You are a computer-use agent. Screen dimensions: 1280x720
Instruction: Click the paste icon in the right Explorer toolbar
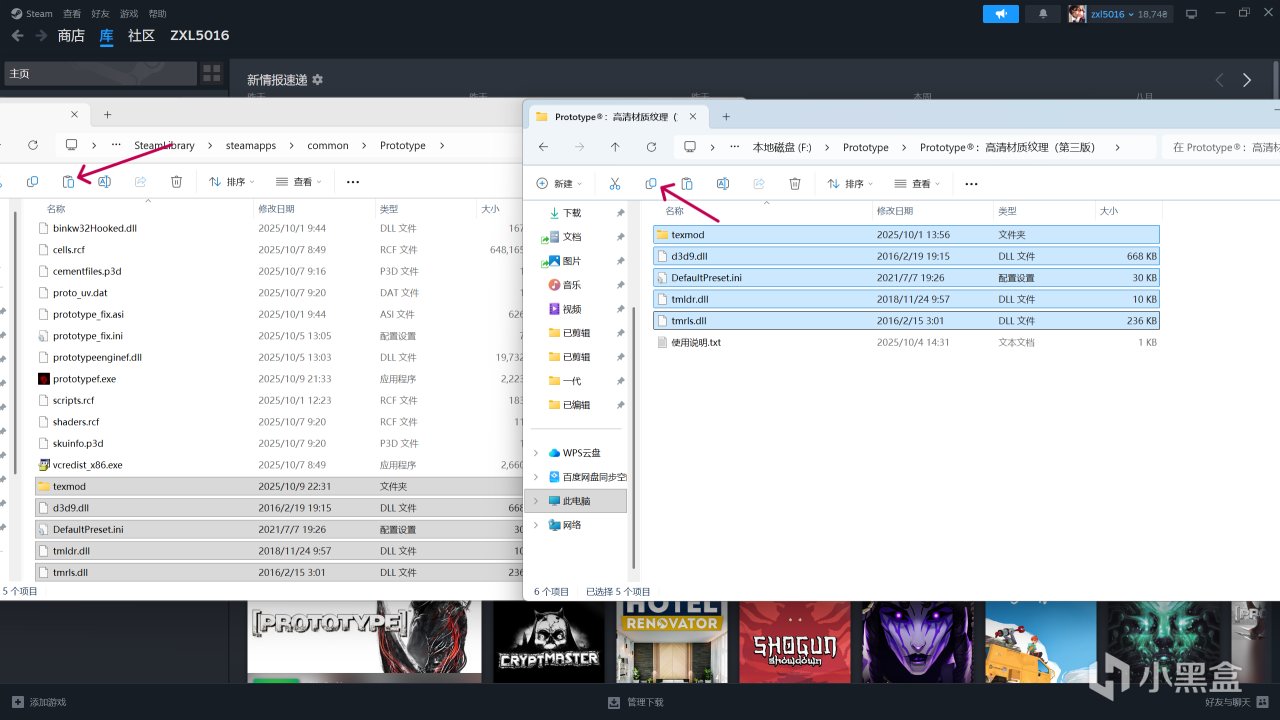pos(687,184)
